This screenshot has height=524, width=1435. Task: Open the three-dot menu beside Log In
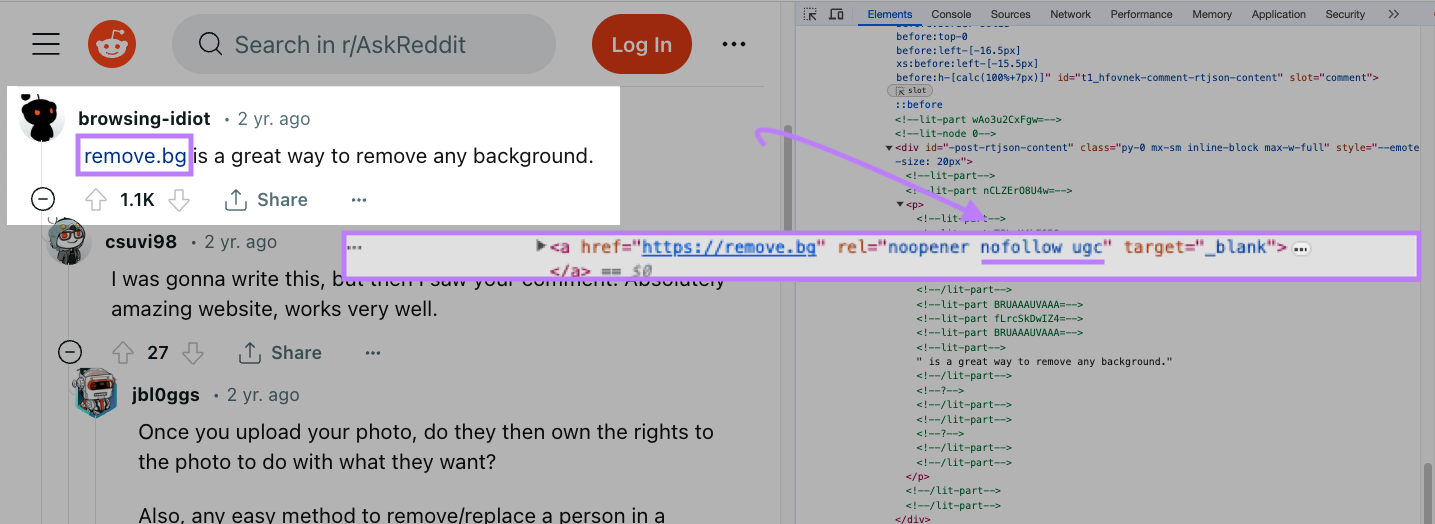coord(734,44)
